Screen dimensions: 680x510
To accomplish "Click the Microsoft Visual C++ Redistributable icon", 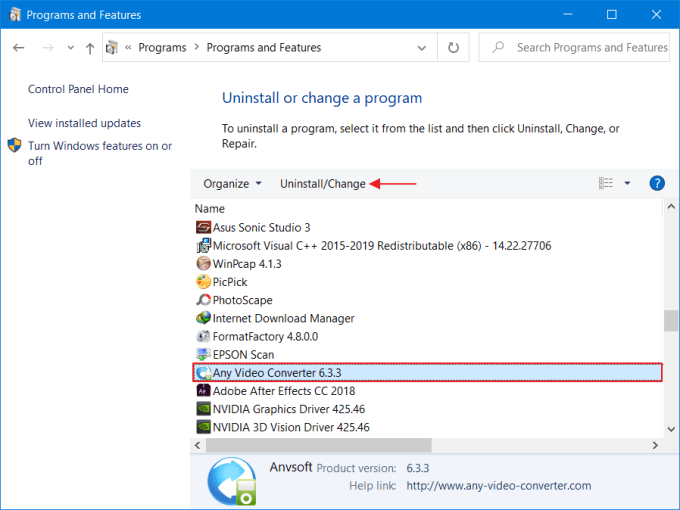I will [203, 245].
